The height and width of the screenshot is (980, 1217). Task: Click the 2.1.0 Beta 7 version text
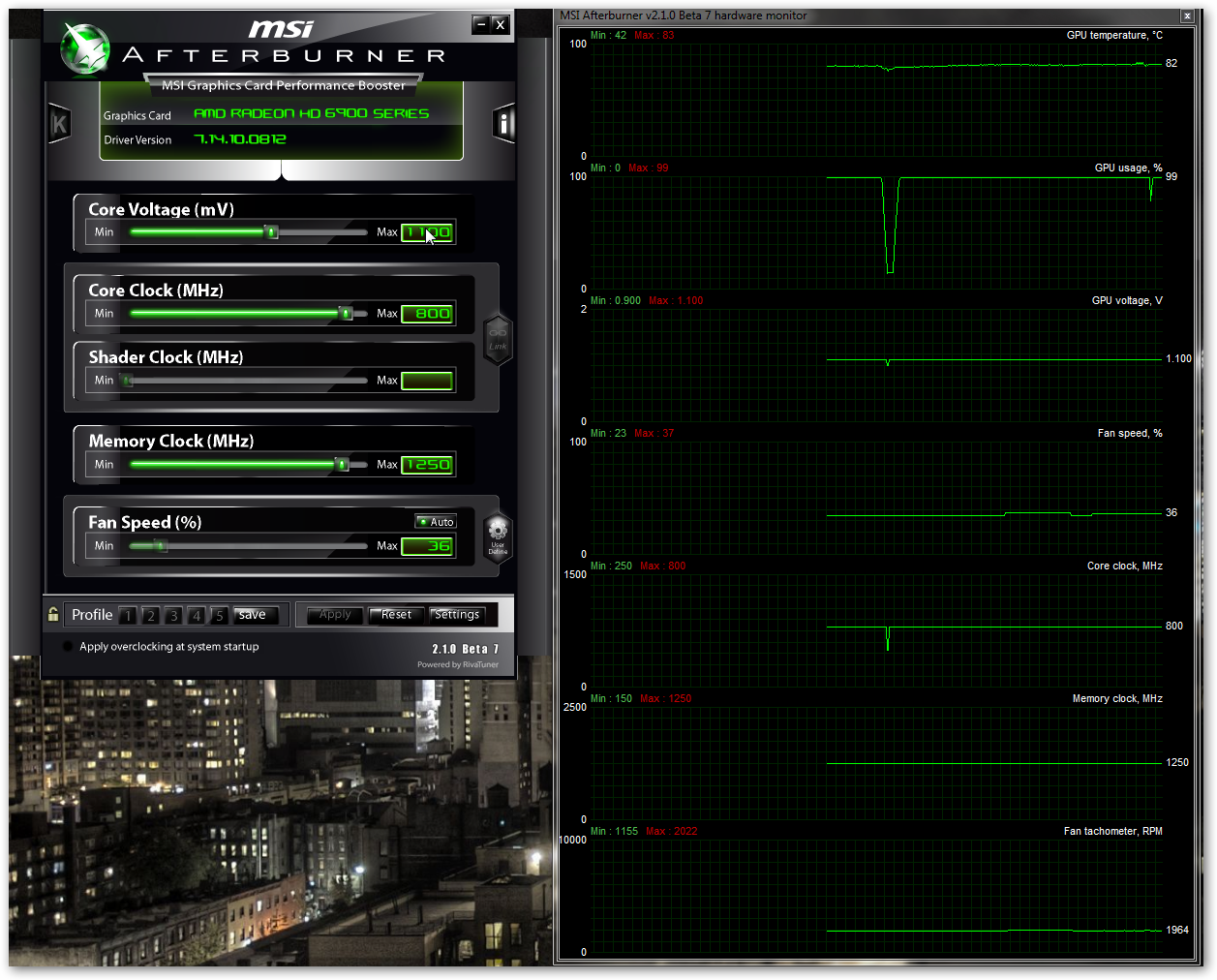click(466, 649)
